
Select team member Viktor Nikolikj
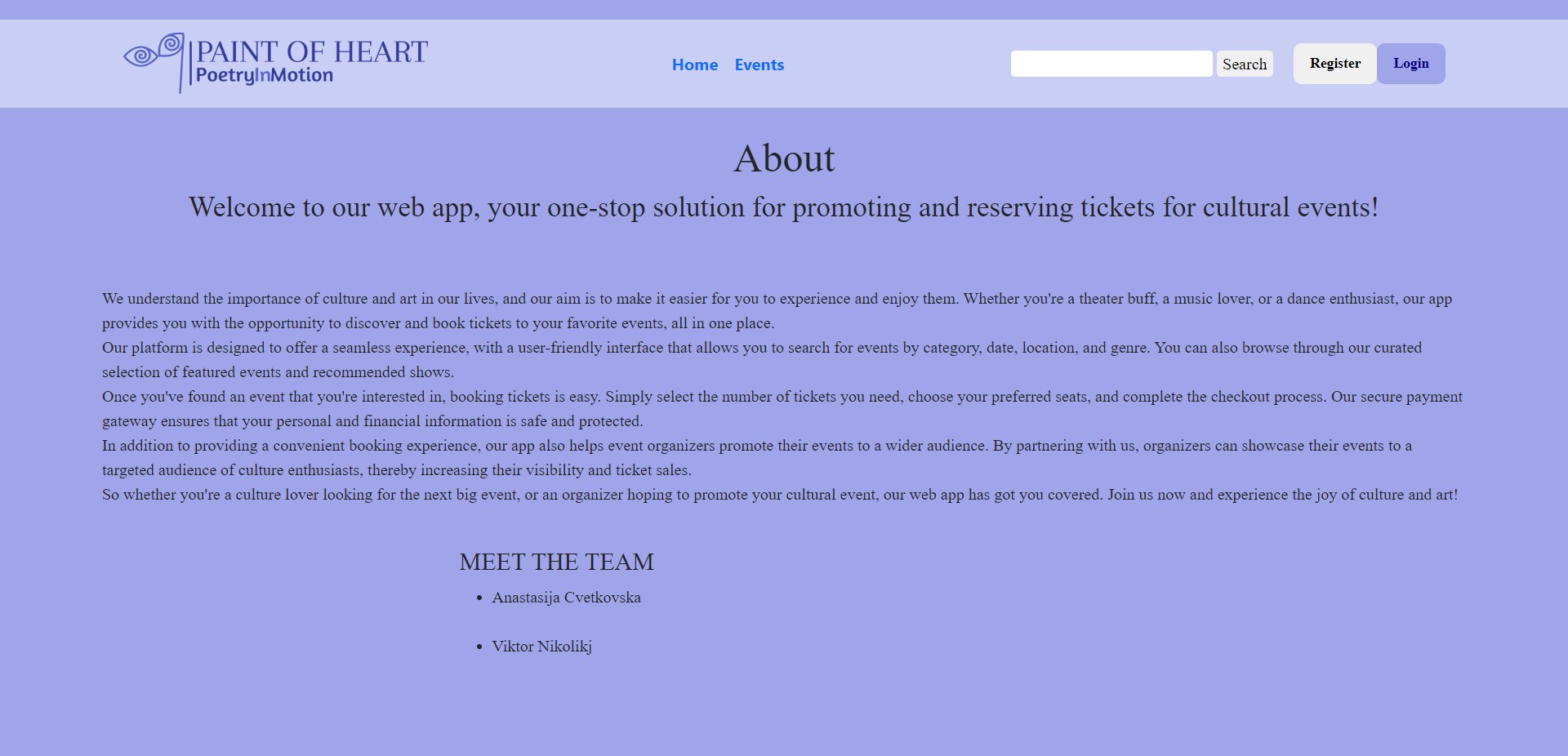click(541, 647)
